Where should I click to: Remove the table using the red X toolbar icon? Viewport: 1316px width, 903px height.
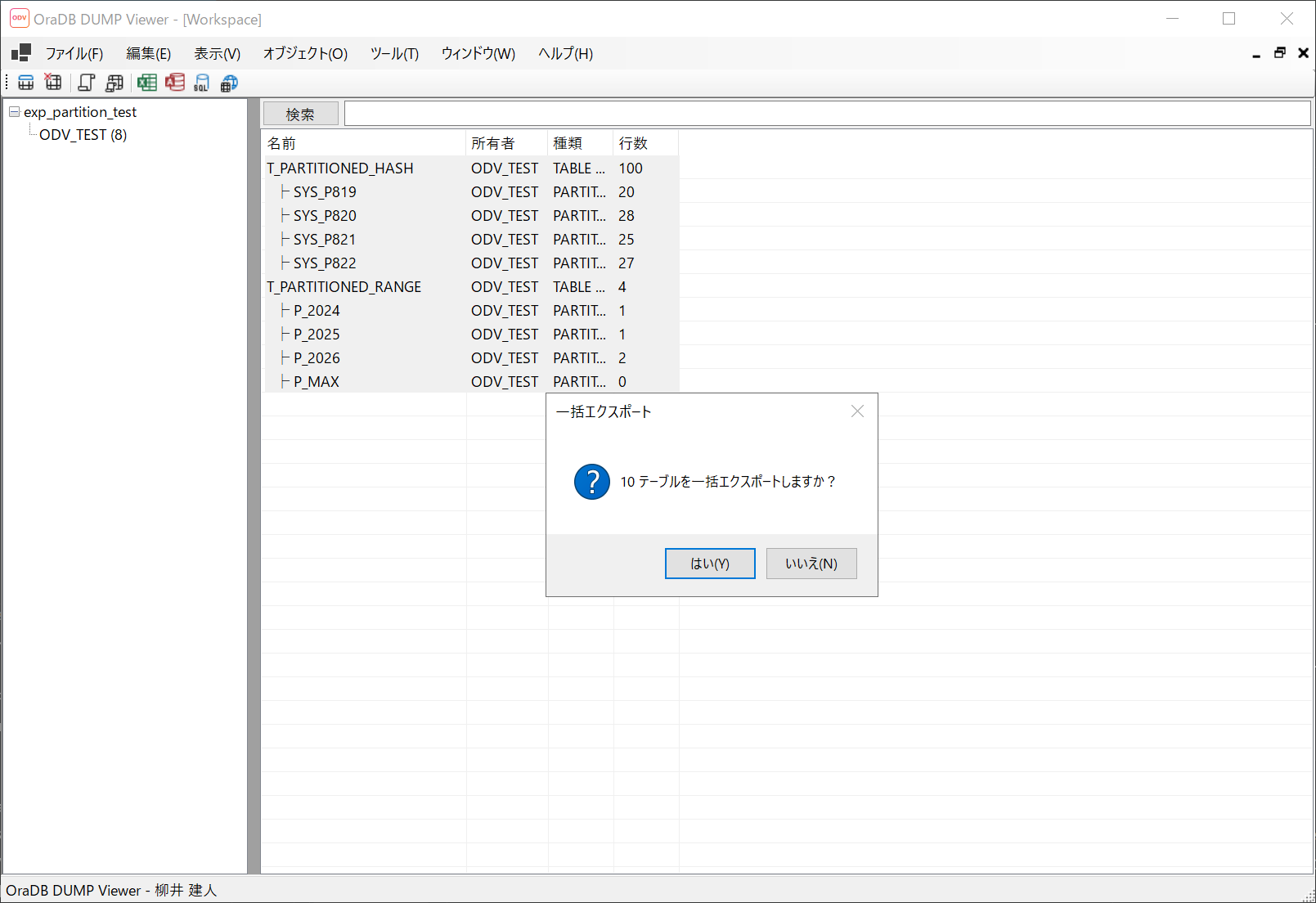click(52, 82)
